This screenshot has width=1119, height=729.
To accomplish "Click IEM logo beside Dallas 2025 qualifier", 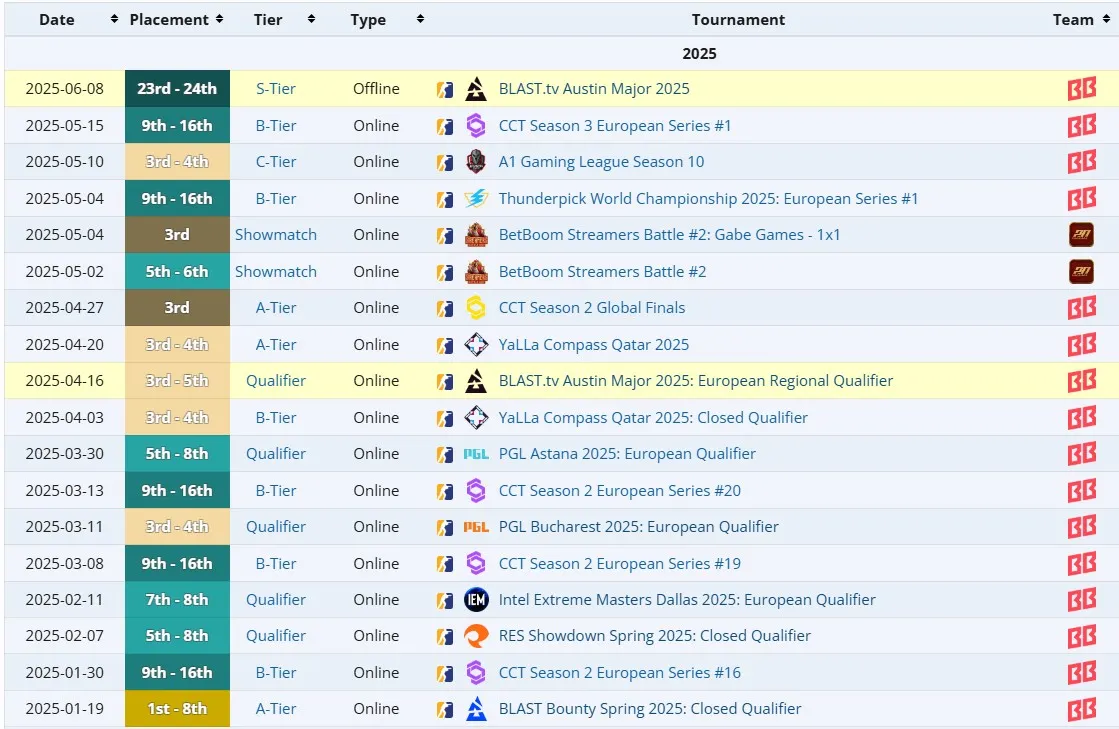I will click(476, 600).
